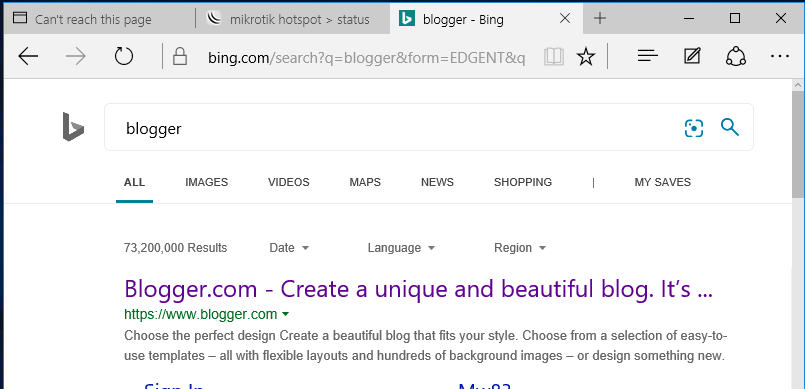This screenshot has height=389, width=805.
Task: Expand the Date filter dropdown
Action: click(x=289, y=248)
